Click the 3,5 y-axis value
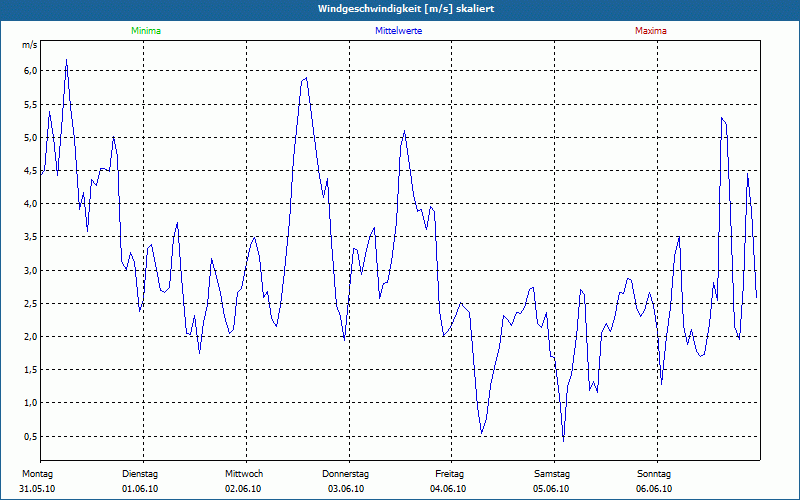 point(31,237)
